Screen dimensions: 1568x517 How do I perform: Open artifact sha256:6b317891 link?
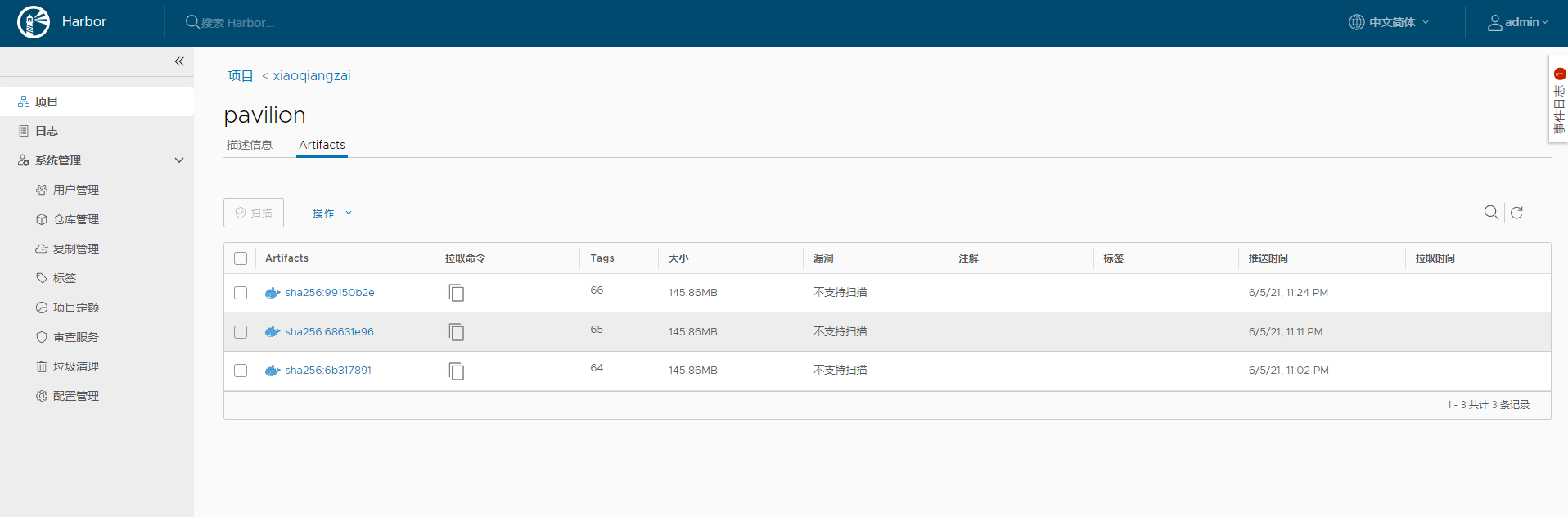(x=328, y=371)
